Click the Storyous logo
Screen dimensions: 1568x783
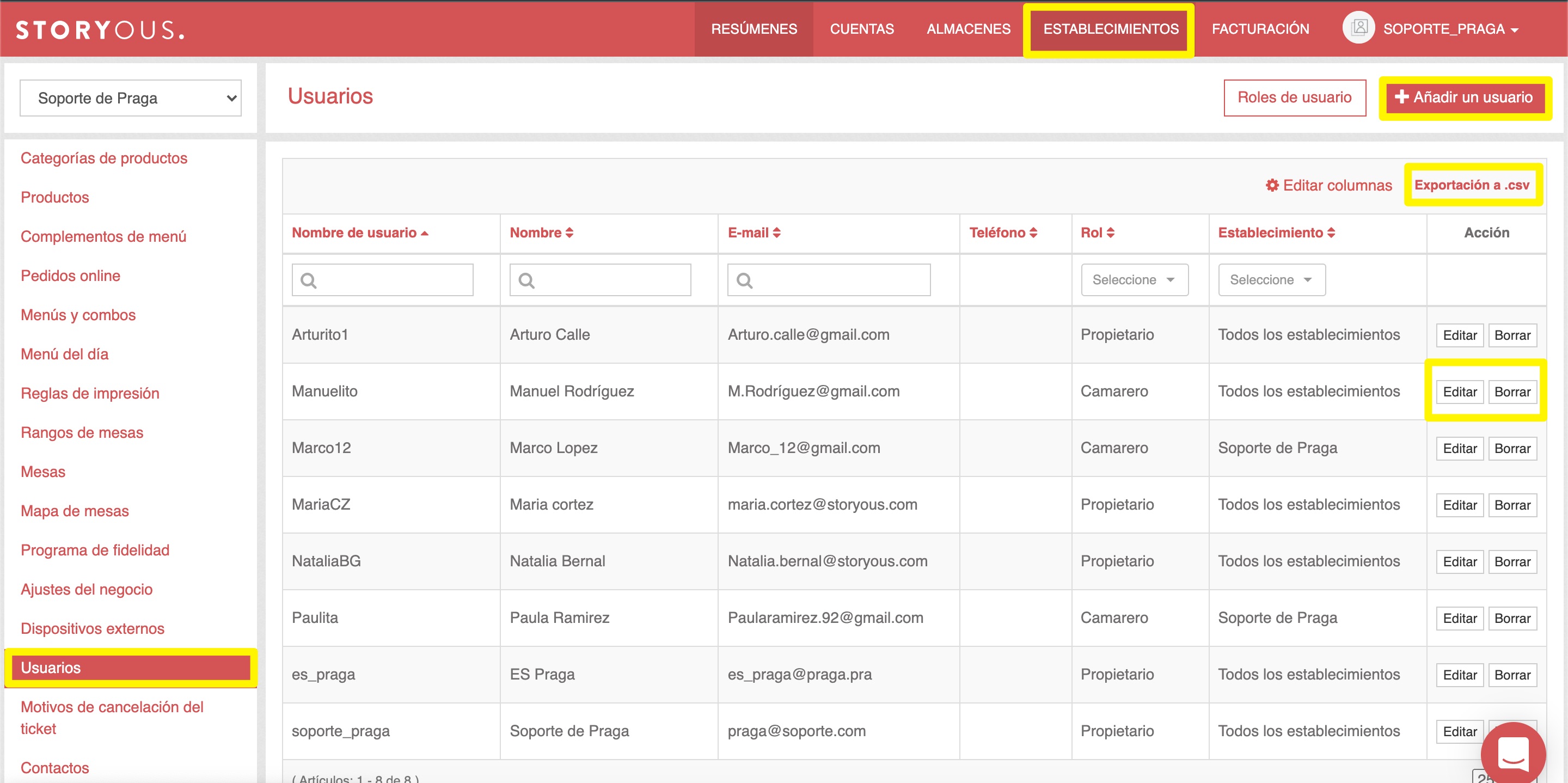(100, 29)
